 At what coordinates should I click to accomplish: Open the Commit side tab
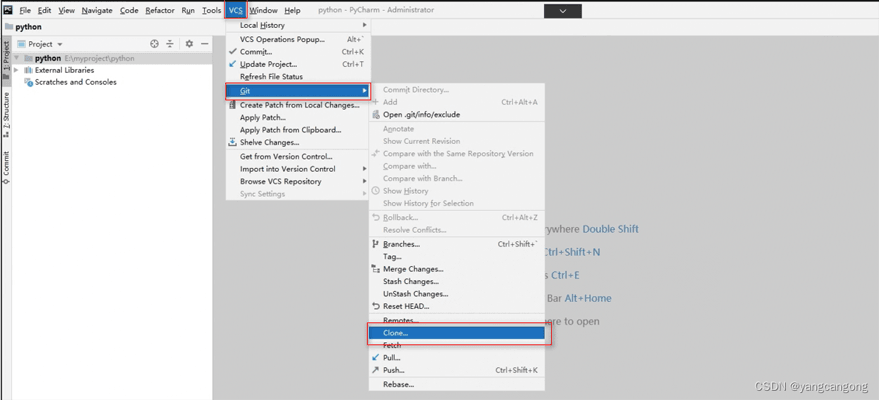coord(6,168)
